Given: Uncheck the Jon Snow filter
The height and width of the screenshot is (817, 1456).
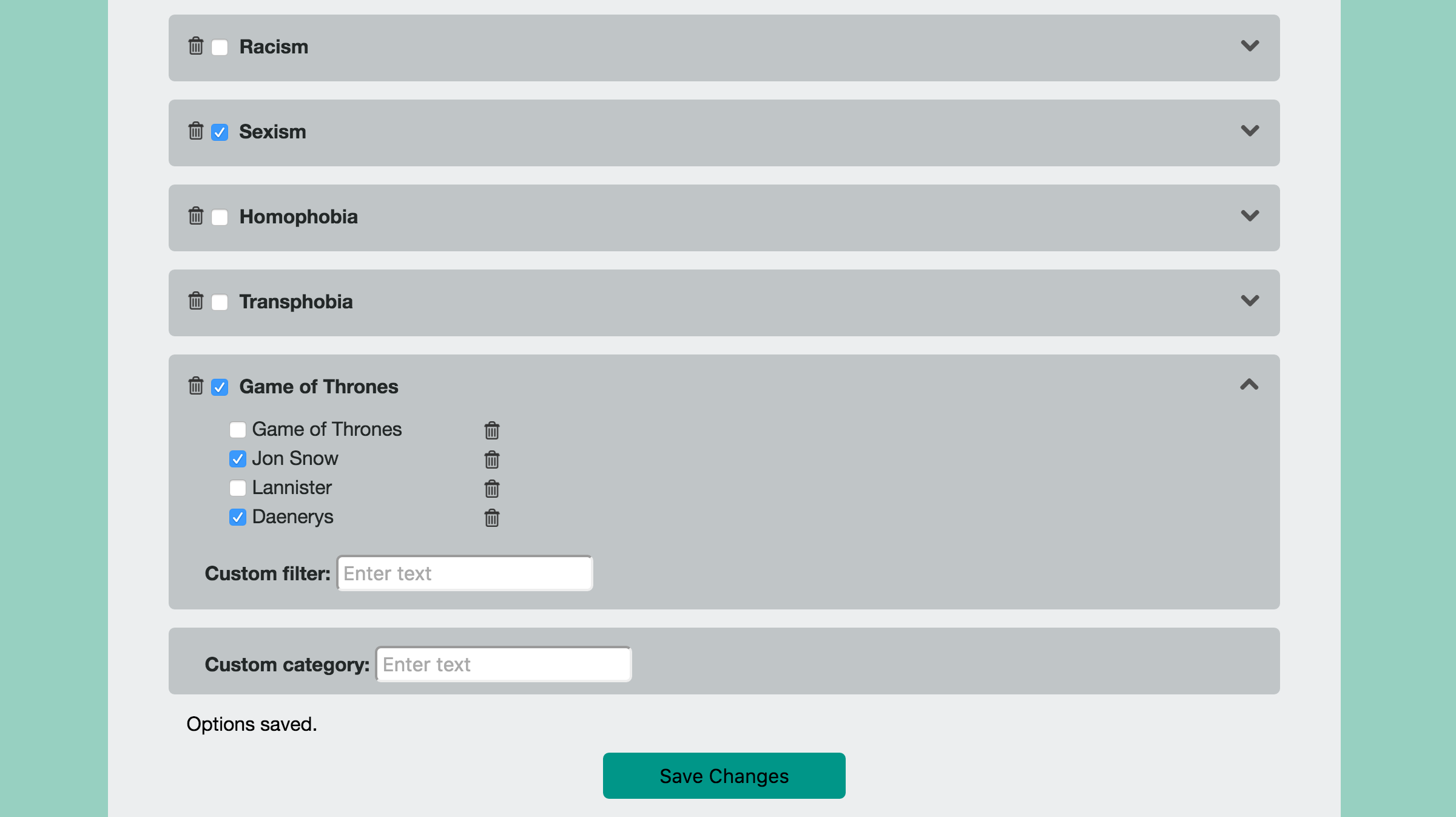Looking at the screenshot, I should pos(238,459).
